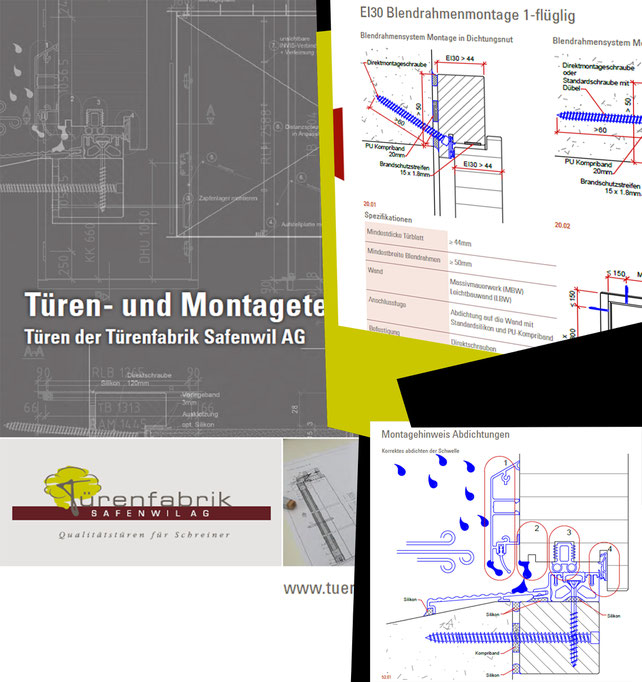Click the red drawing number '20.02'
This screenshot has height=682, width=642.
(x=562, y=225)
